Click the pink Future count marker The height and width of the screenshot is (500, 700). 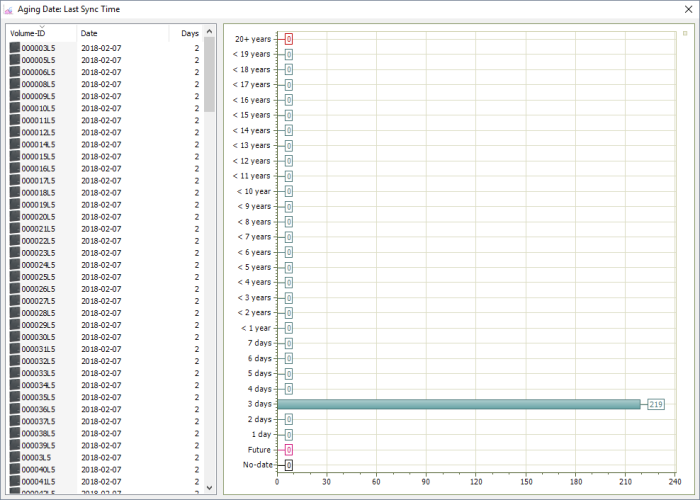289,450
